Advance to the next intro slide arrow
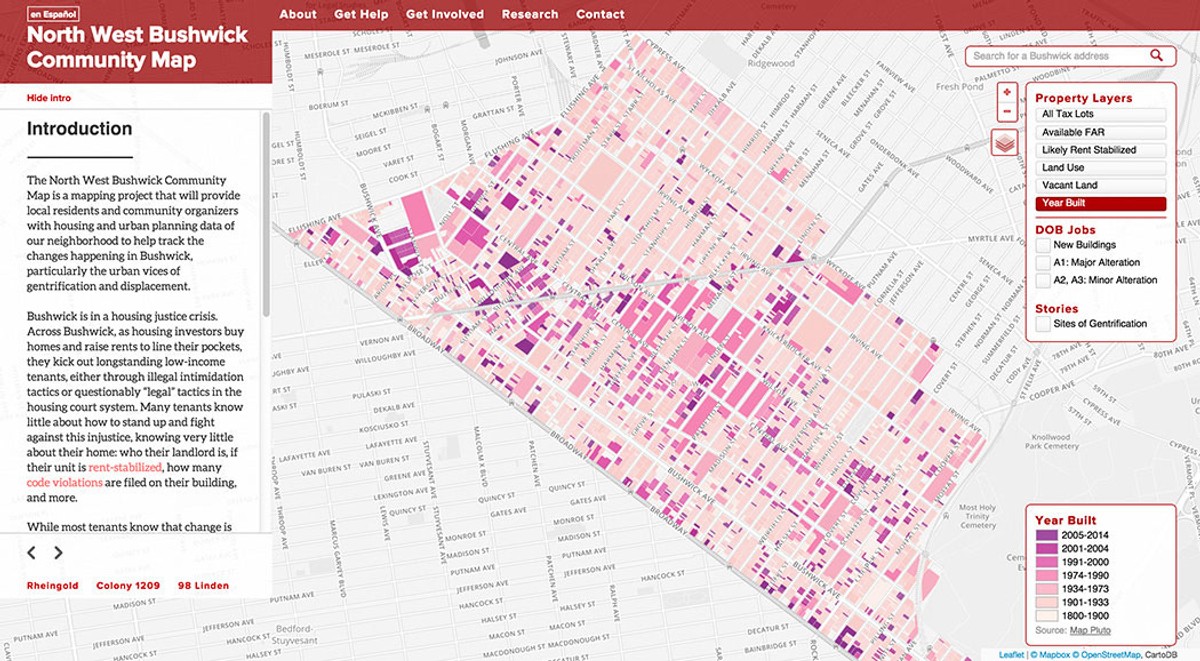This screenshot has height=661, width=1200. tap(58, 552)
